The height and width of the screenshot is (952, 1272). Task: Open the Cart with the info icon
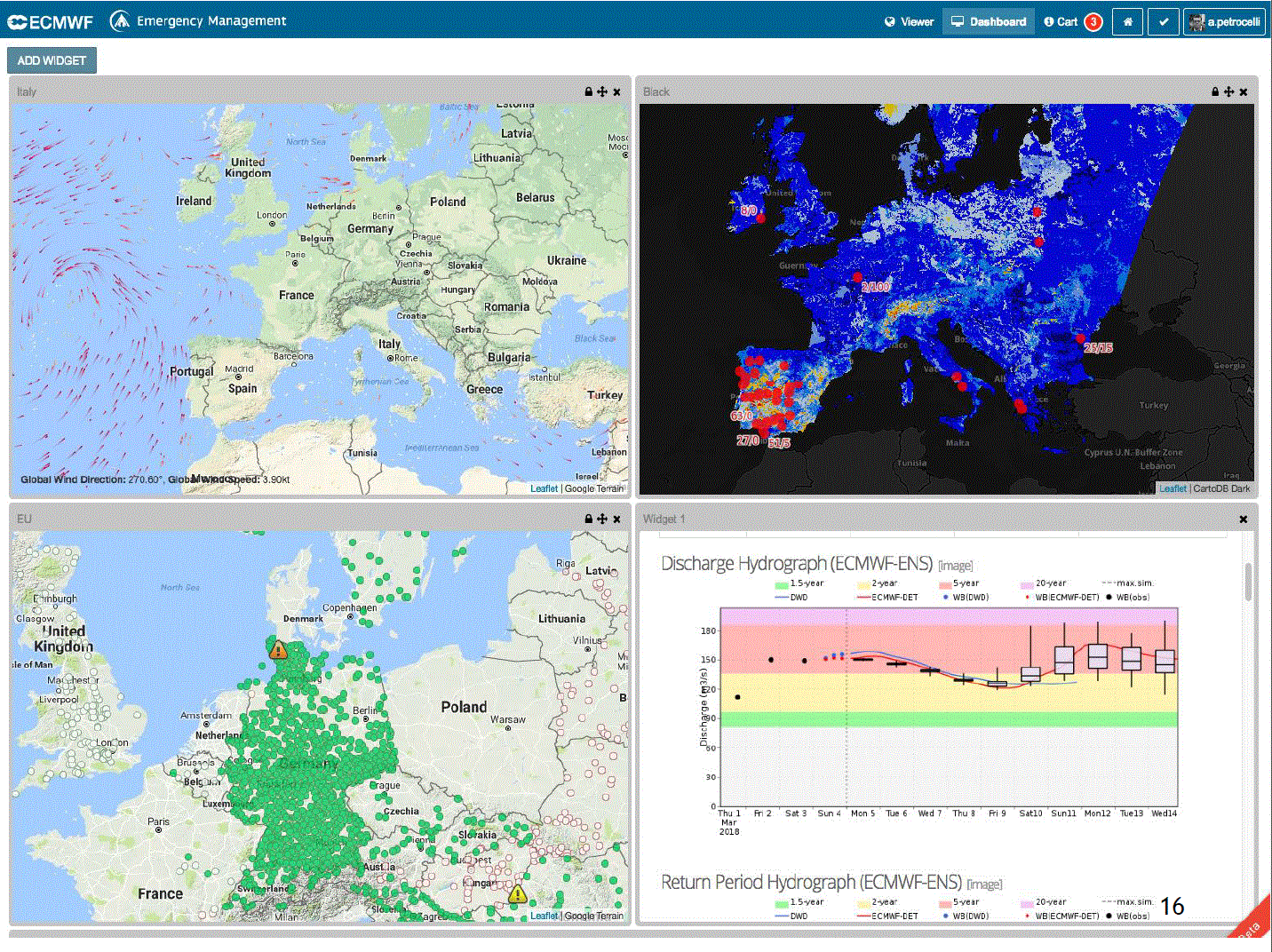(x=1048, y=20)
